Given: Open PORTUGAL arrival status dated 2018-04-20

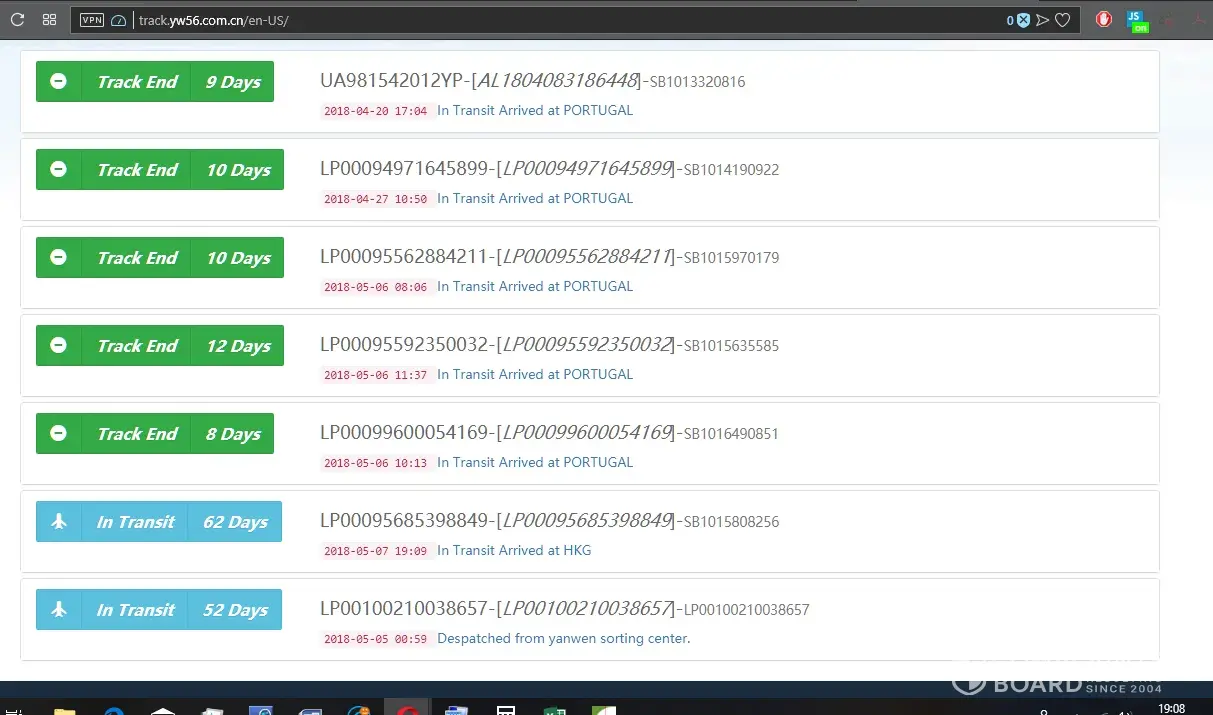Looking at the screenshot, I should [x=535, y=110].
